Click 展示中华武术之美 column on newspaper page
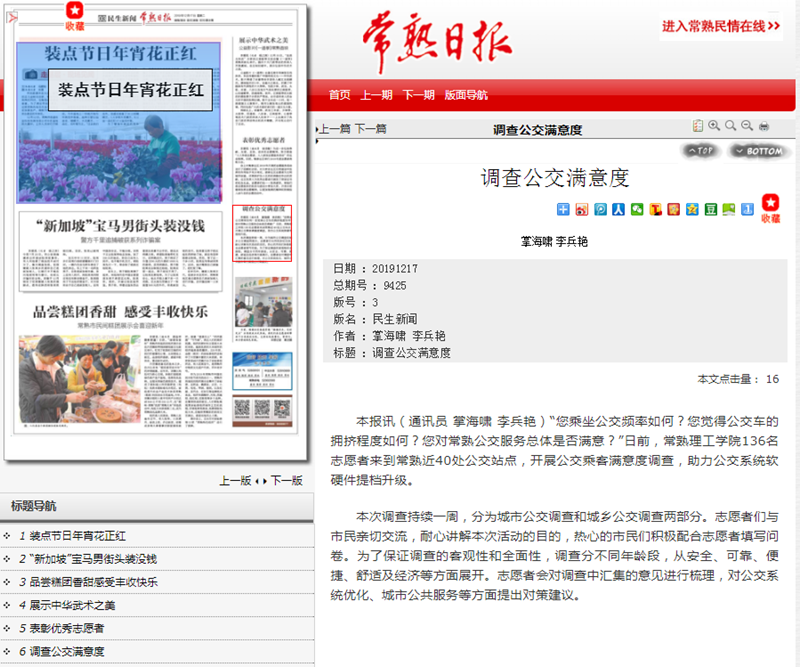 pos(264,81)
